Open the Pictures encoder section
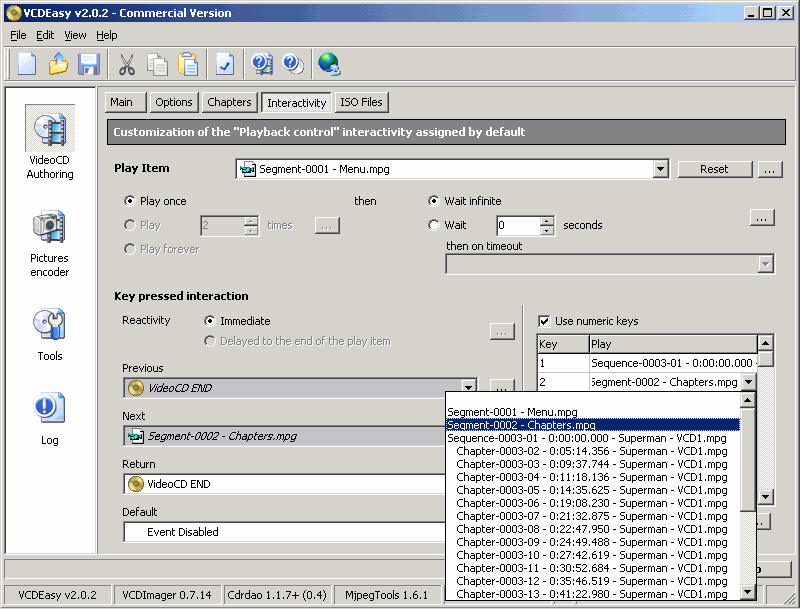Image resolution: width=800 pixels, height=609 pixels. 50,243
